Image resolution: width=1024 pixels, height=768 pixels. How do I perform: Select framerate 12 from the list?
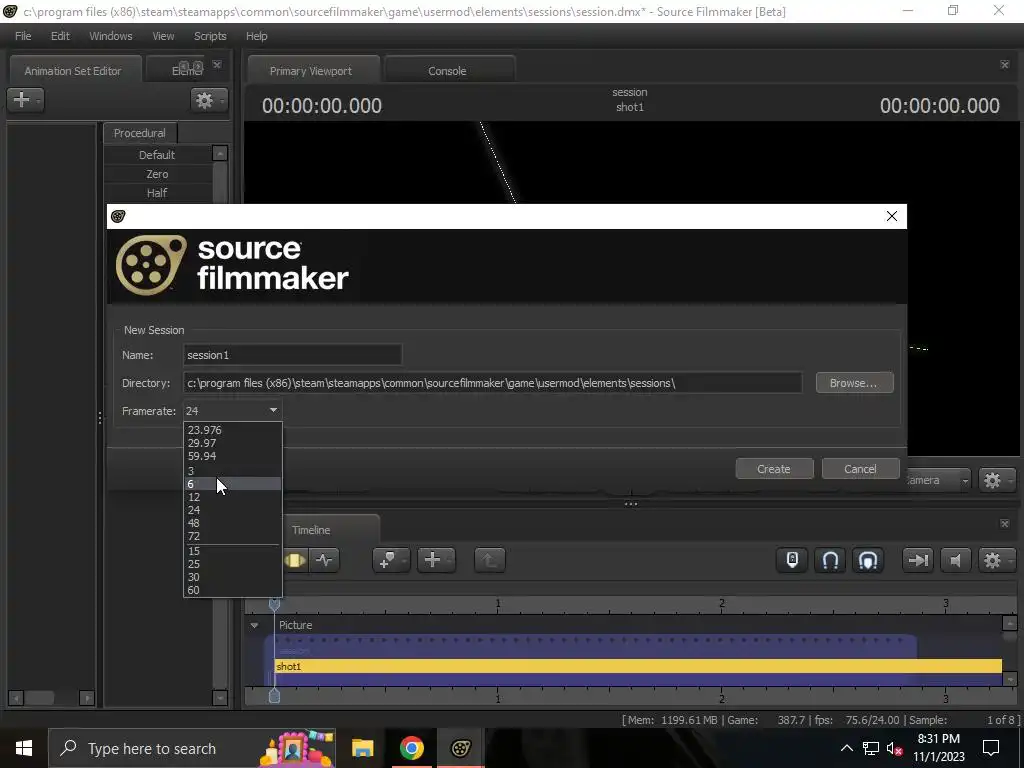pyautogui.click(x=232, y=497)
